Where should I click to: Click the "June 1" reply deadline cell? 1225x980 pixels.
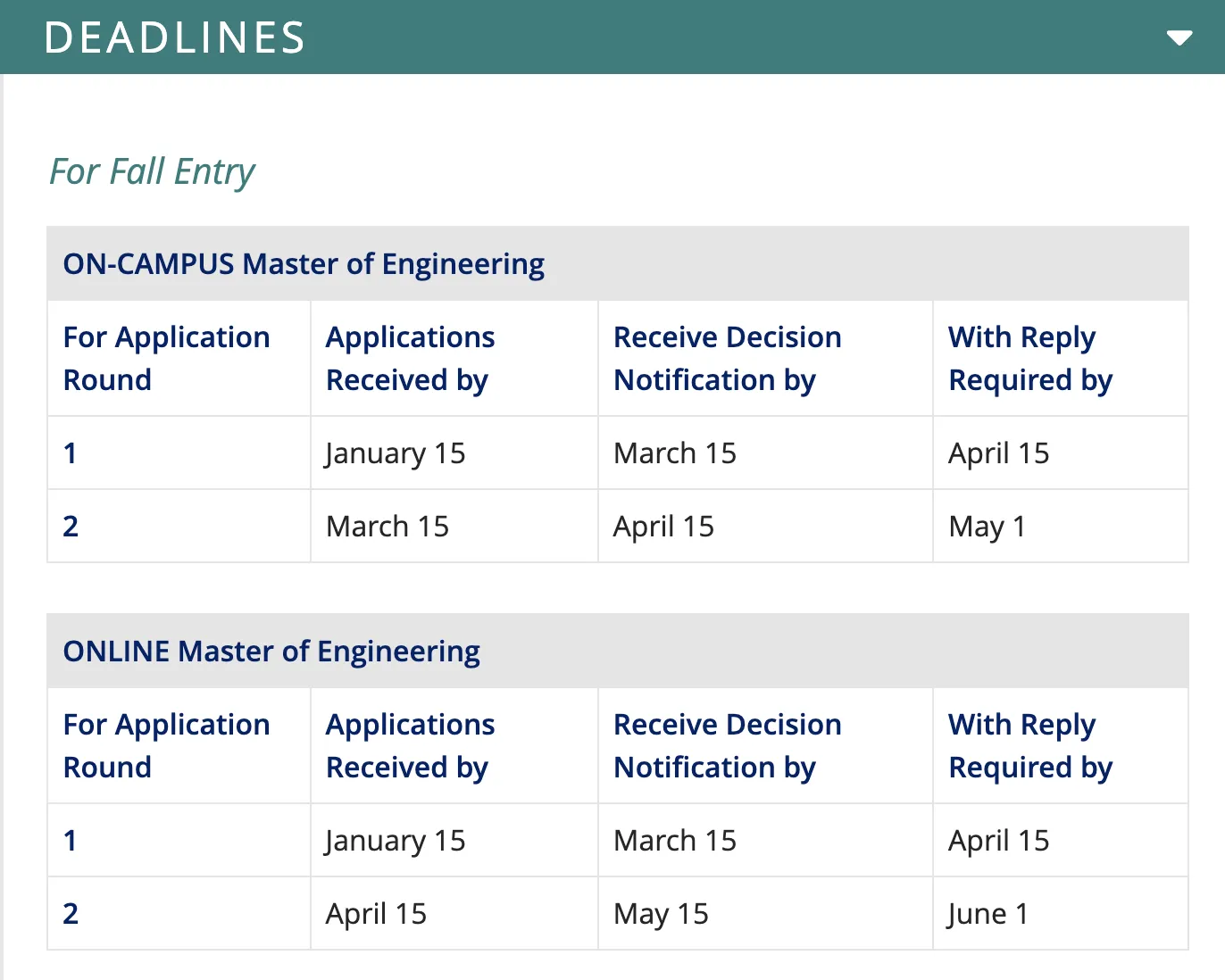(x=987, y=914)
